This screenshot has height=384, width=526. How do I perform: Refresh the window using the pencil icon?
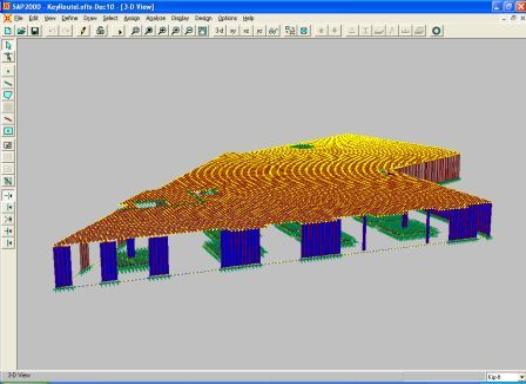tap(83, 31)
